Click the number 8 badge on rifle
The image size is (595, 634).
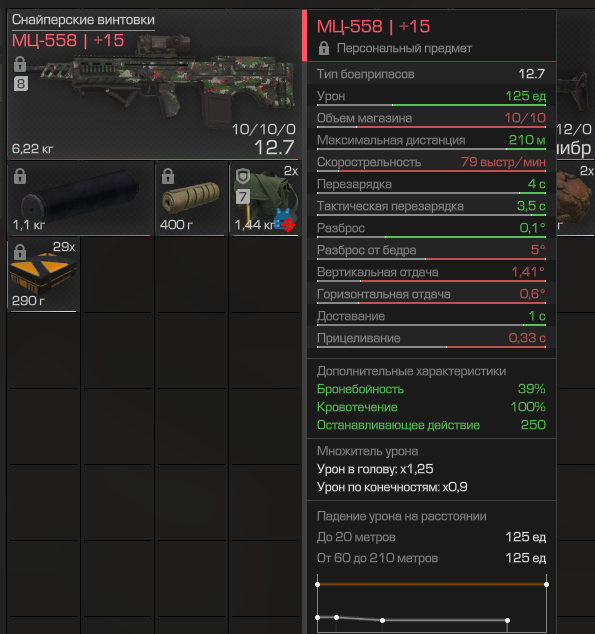point(21,84)
